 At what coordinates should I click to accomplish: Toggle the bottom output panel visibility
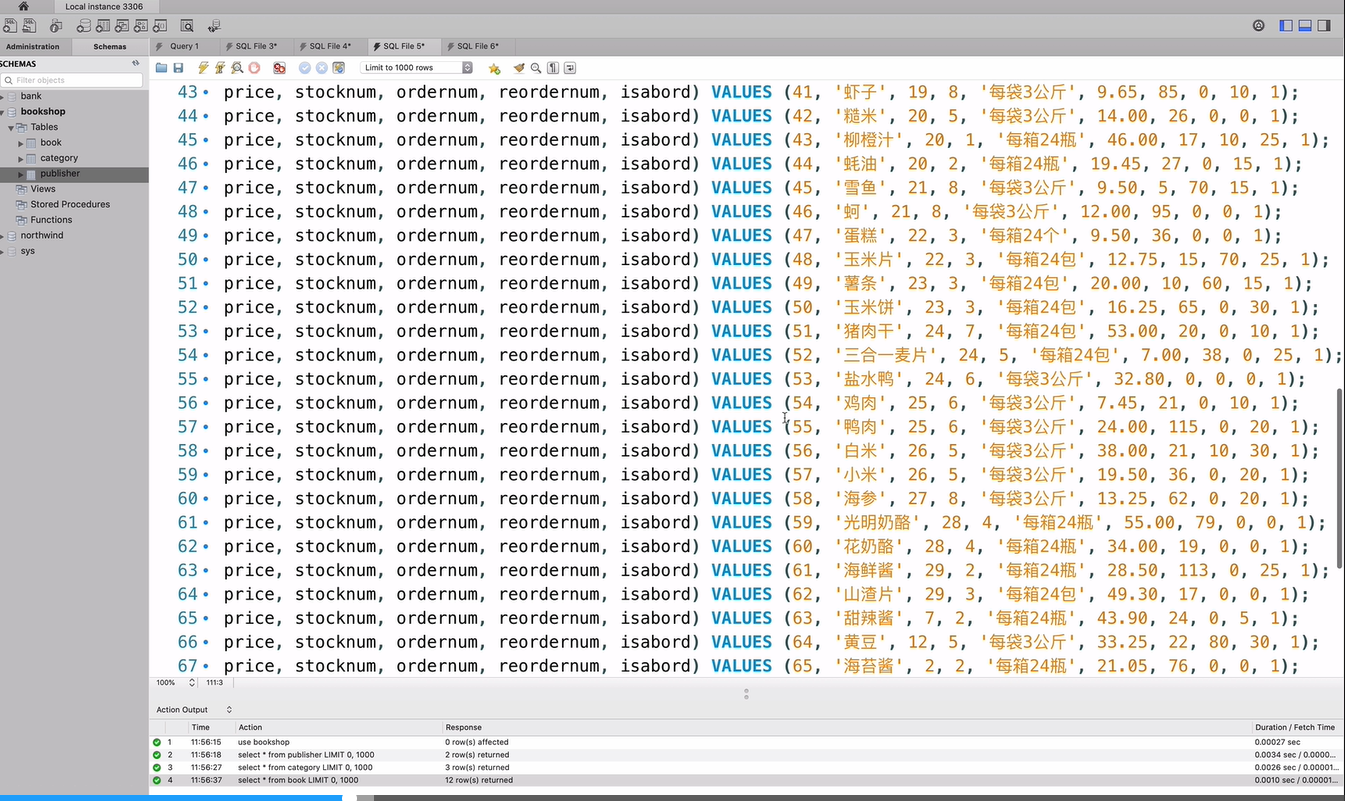(x=1305, y=26)
